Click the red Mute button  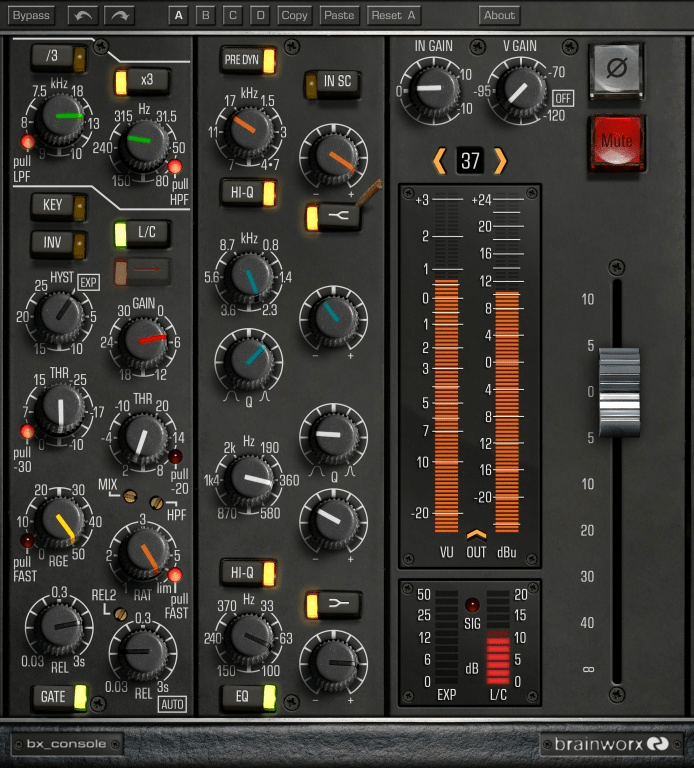(x=616, y=142)
